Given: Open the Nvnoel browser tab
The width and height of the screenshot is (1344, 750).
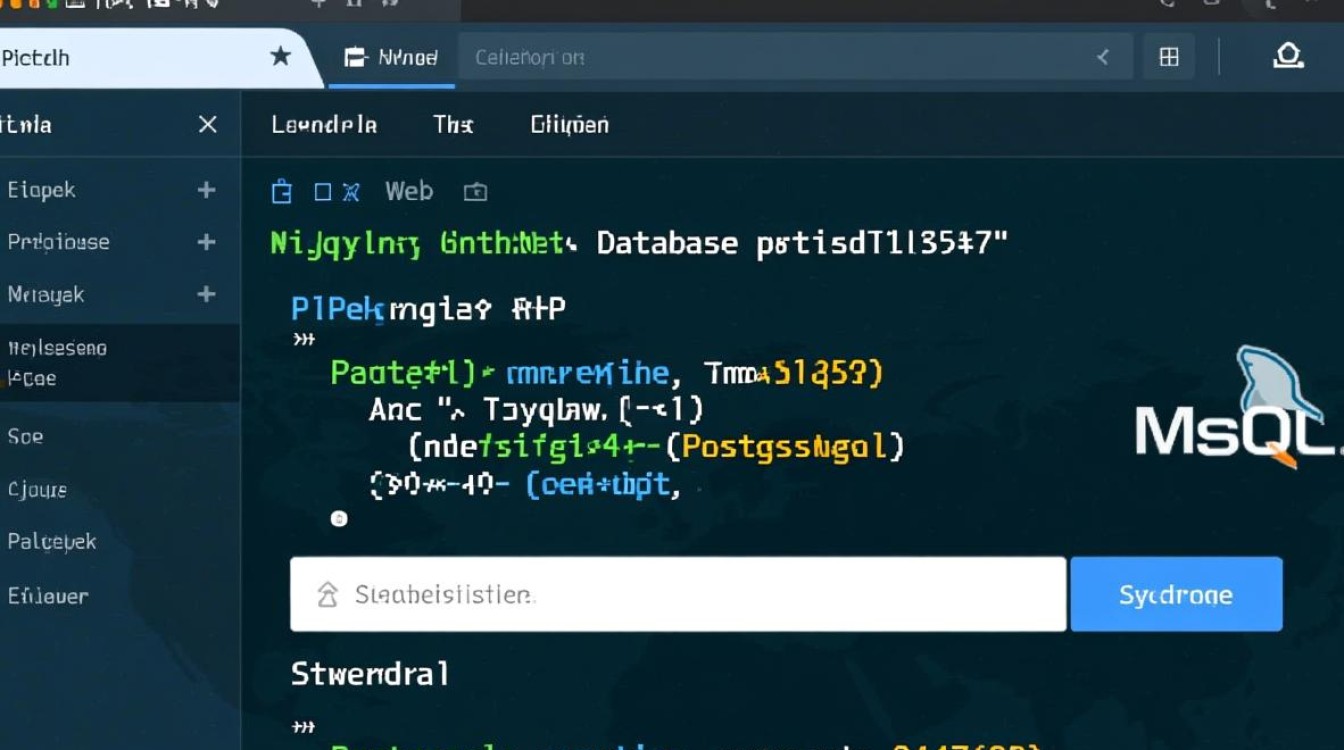Looking at the screenshot, I should pyautogui.click(x=391, y=58).
